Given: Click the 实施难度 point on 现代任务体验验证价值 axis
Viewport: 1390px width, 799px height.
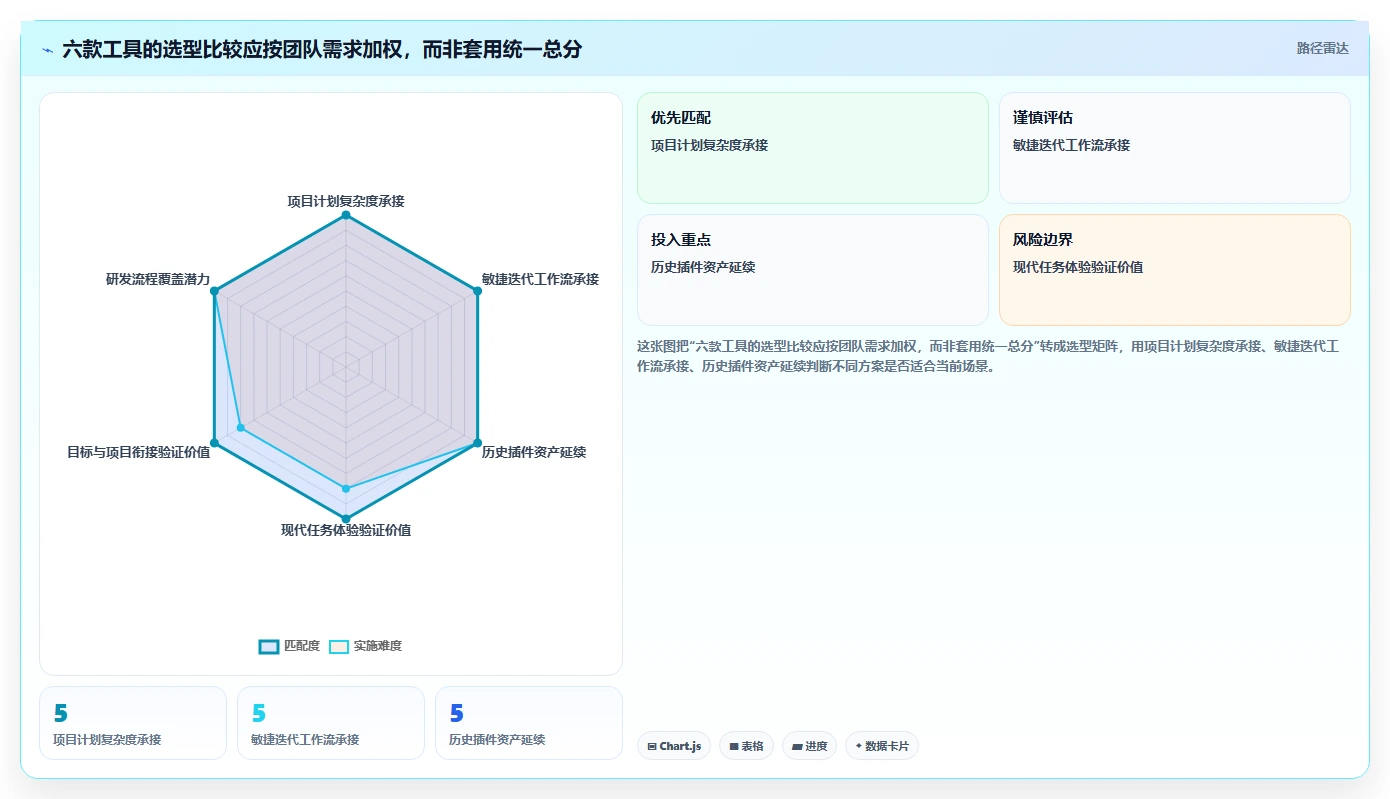Looking at the screenshot, I should point(346,489).
